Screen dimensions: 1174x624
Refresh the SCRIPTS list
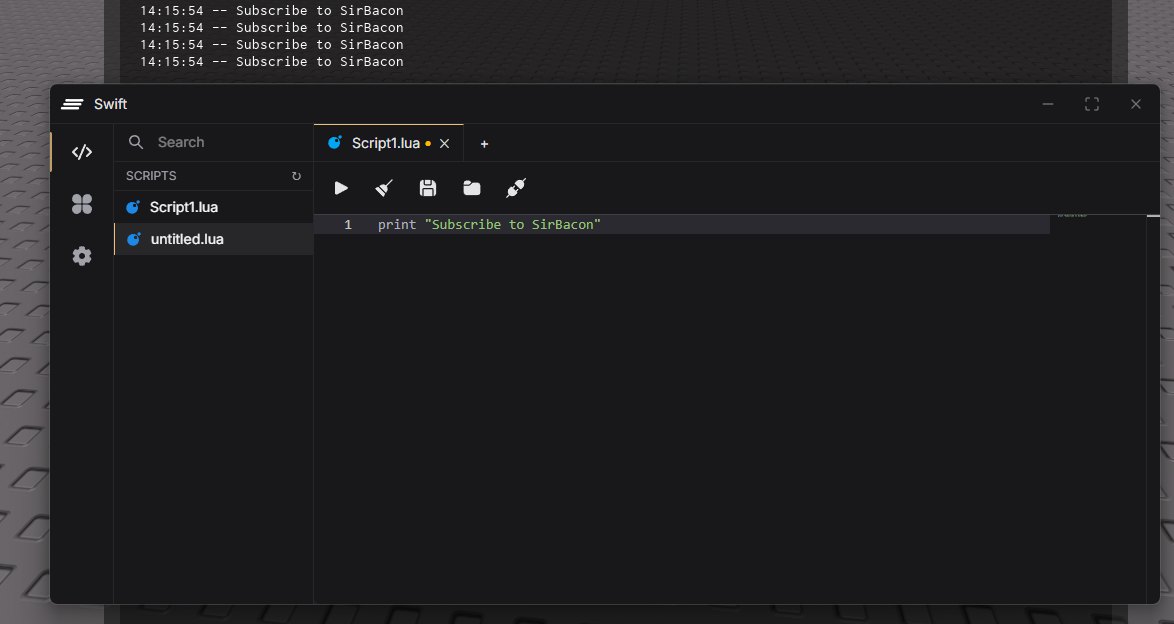pyautogui.click(x=296, y=176)
